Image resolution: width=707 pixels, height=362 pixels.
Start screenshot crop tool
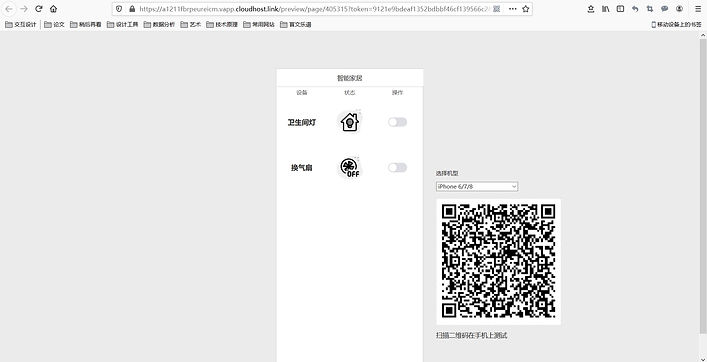point(650,9)
